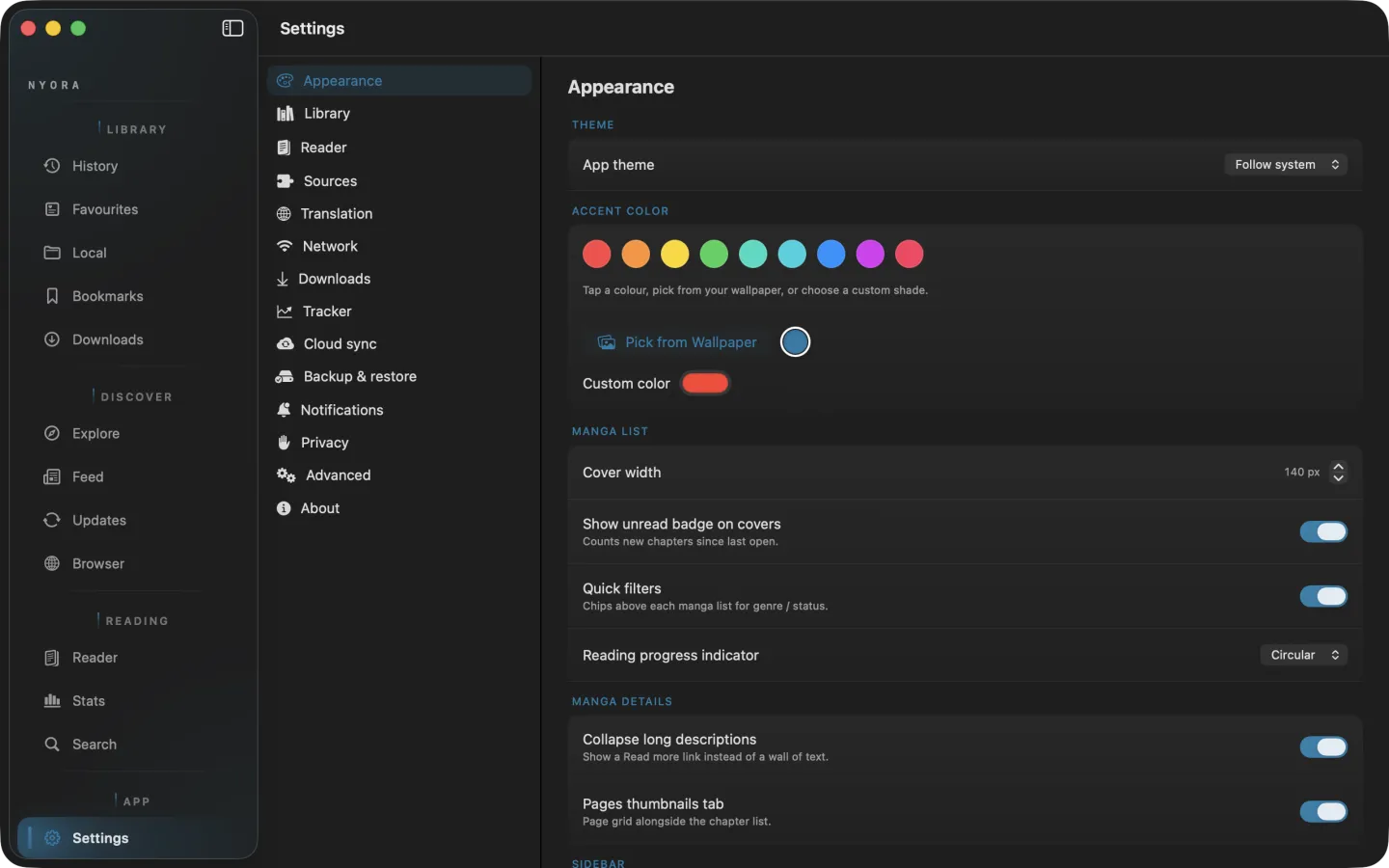Image resolution: width=1389 pixels, height=868 pixels.
Task: Select the orange accent color
Action: coord(636,255)
